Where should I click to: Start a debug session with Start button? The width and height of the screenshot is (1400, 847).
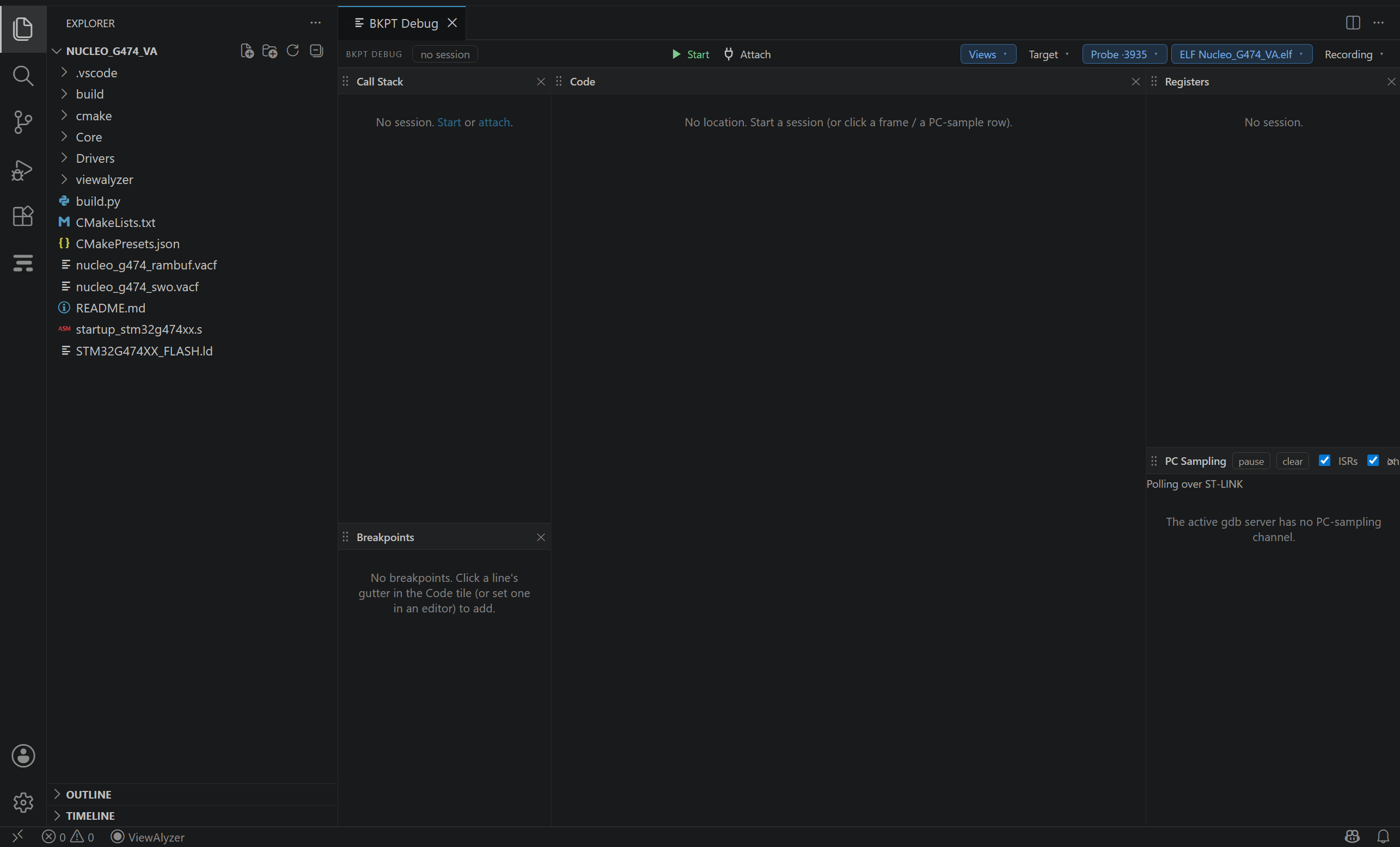(690, 54)
